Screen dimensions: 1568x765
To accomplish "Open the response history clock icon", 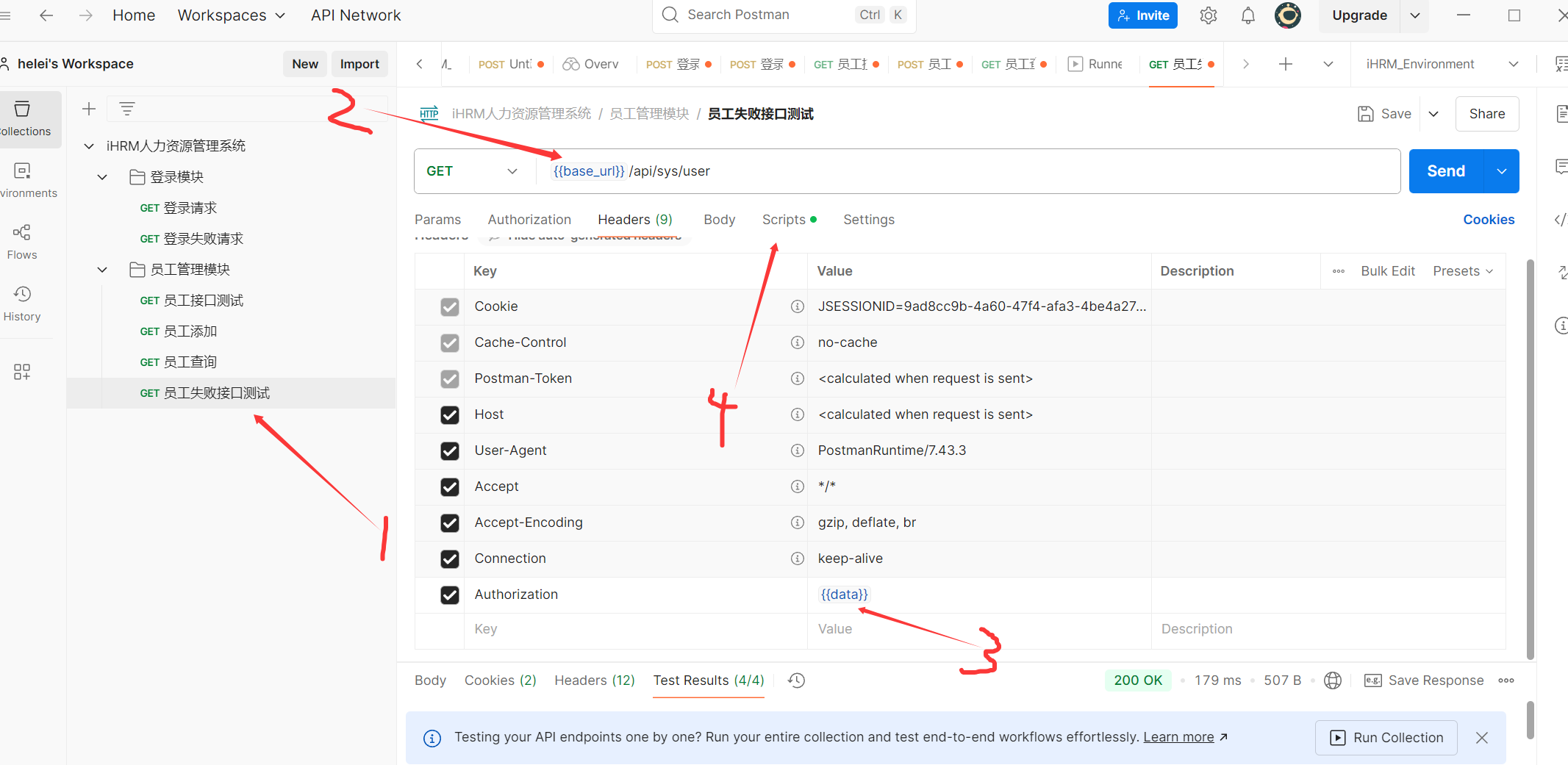I will [x=796, y=680].
